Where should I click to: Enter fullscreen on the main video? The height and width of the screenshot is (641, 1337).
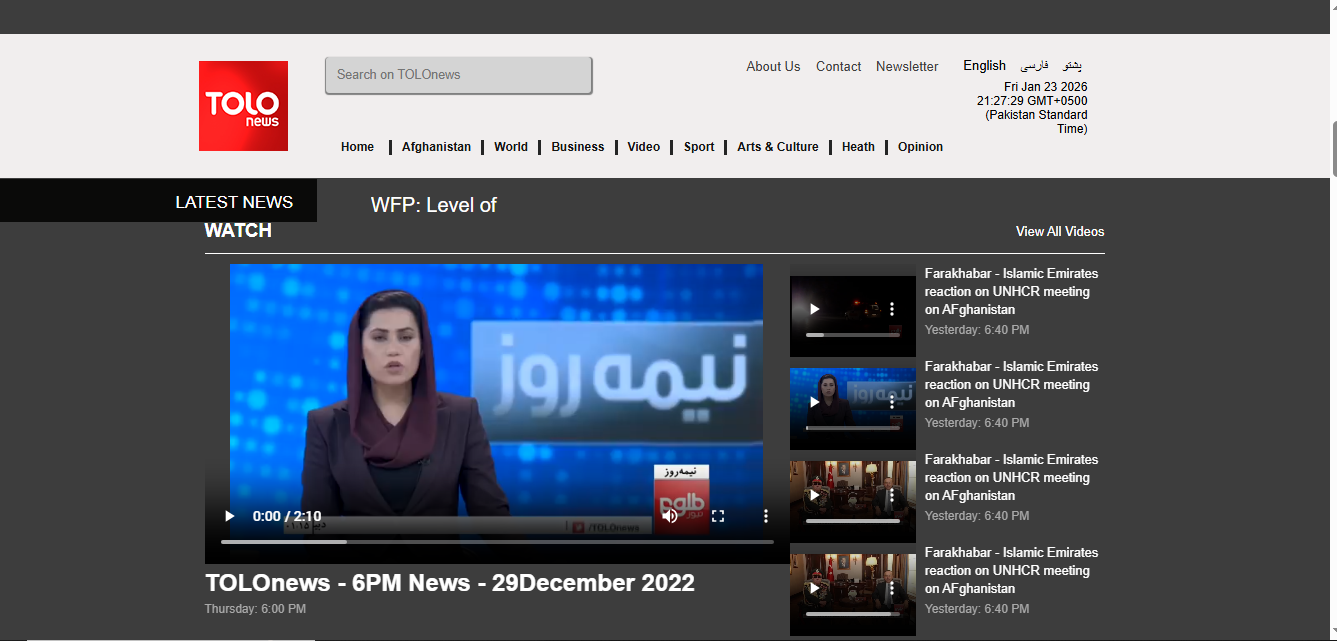point(718,516)
